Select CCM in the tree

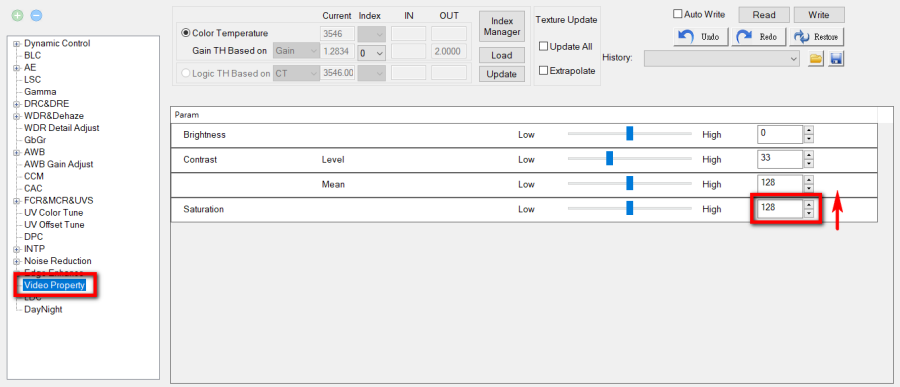click(34, 176)
